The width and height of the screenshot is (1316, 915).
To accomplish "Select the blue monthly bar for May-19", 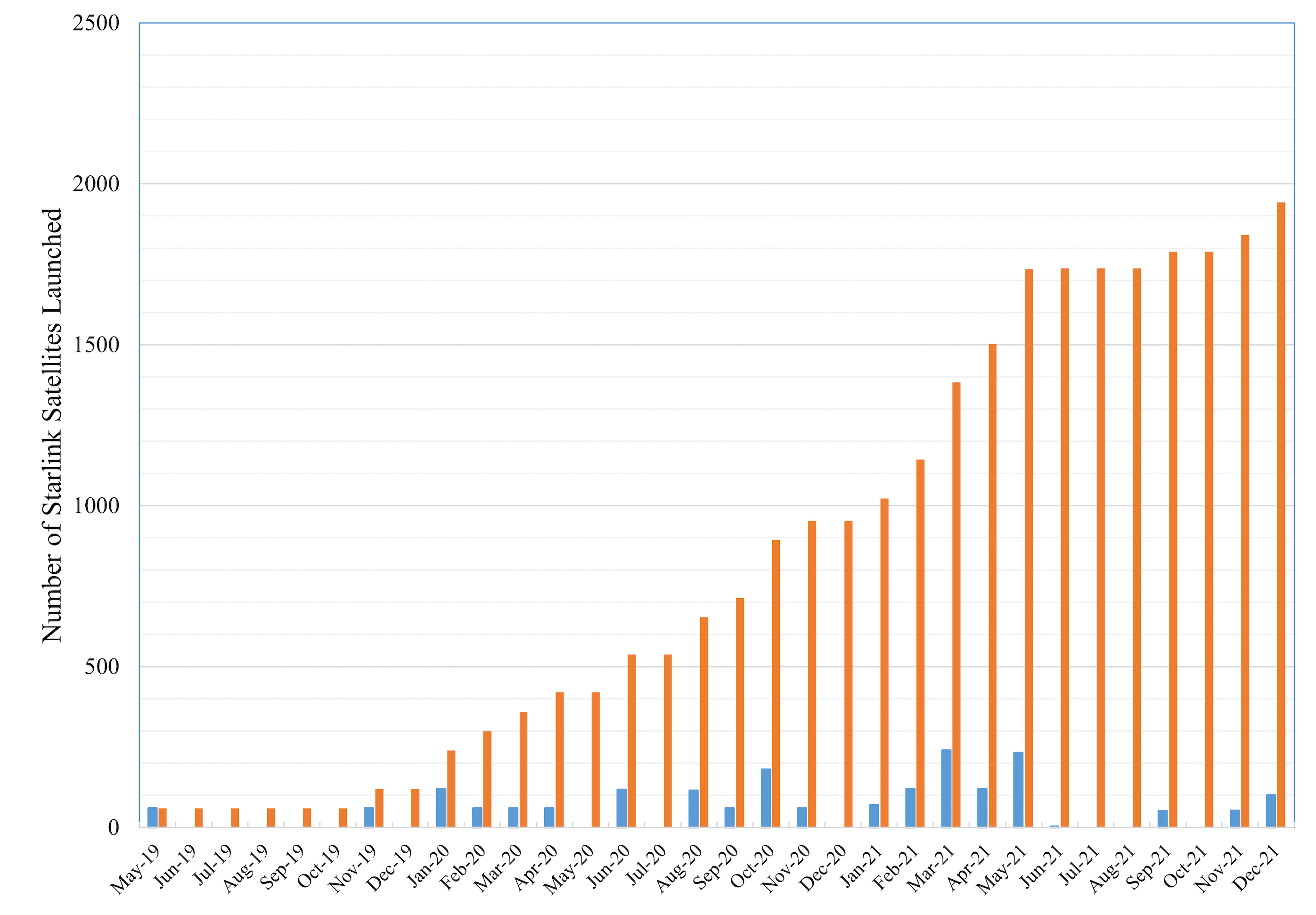I will (x=152, y=817).
